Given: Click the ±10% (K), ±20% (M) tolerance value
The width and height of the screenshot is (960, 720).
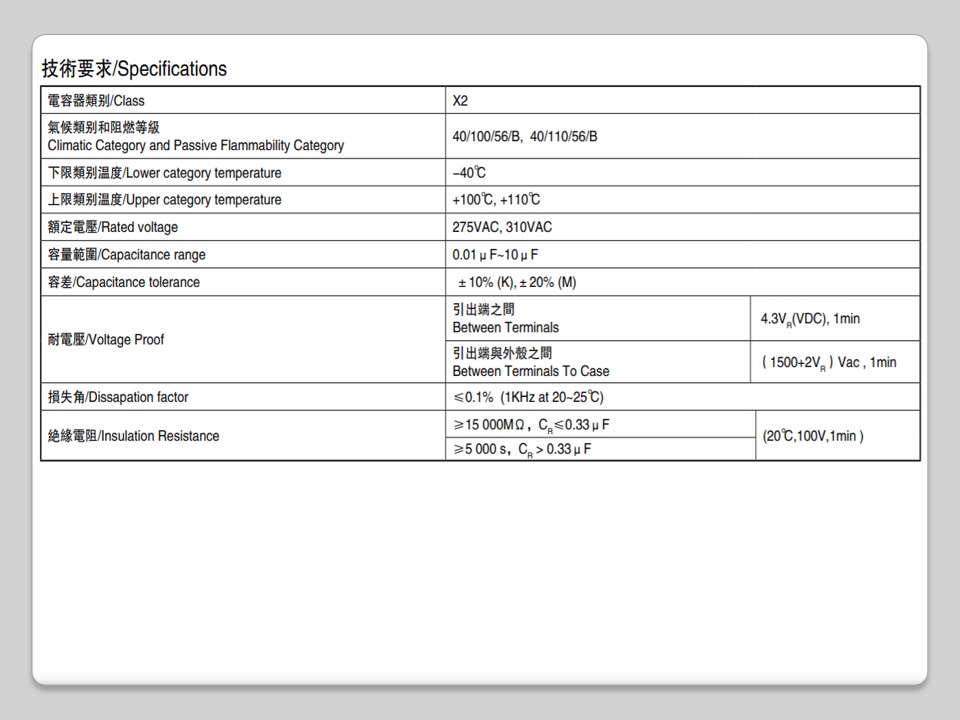Looking at the screenshot, I should pyautogui.click(x=517, y=282).
